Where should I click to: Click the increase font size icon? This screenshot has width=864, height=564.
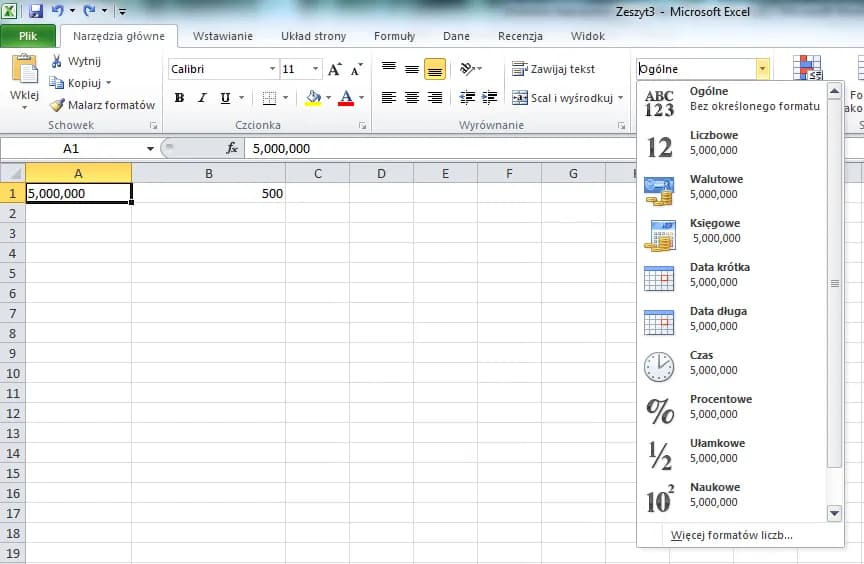pyautogui.click(x=335, y=70)
